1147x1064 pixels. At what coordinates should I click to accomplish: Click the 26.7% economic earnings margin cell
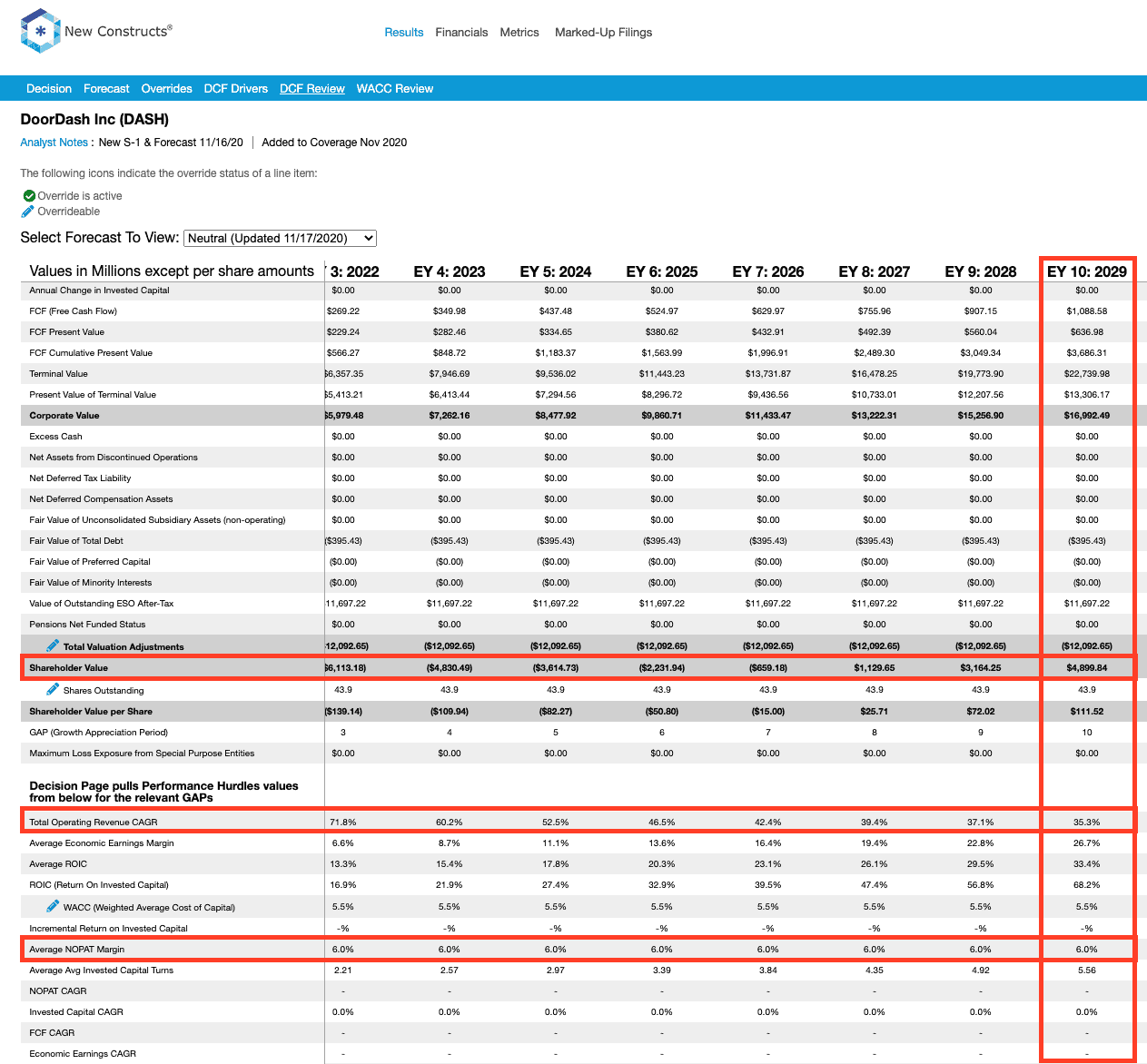1087,843
